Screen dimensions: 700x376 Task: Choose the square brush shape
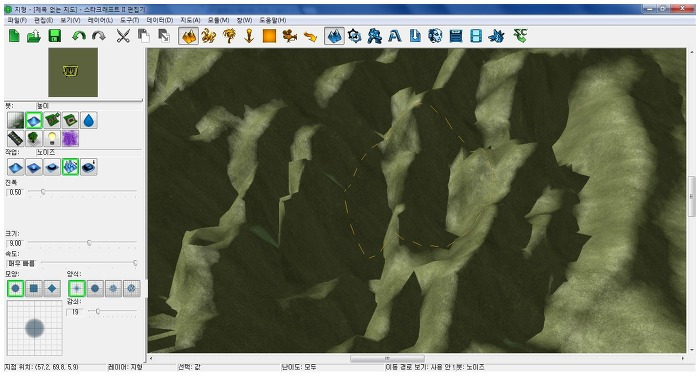(x=34, y=288)
